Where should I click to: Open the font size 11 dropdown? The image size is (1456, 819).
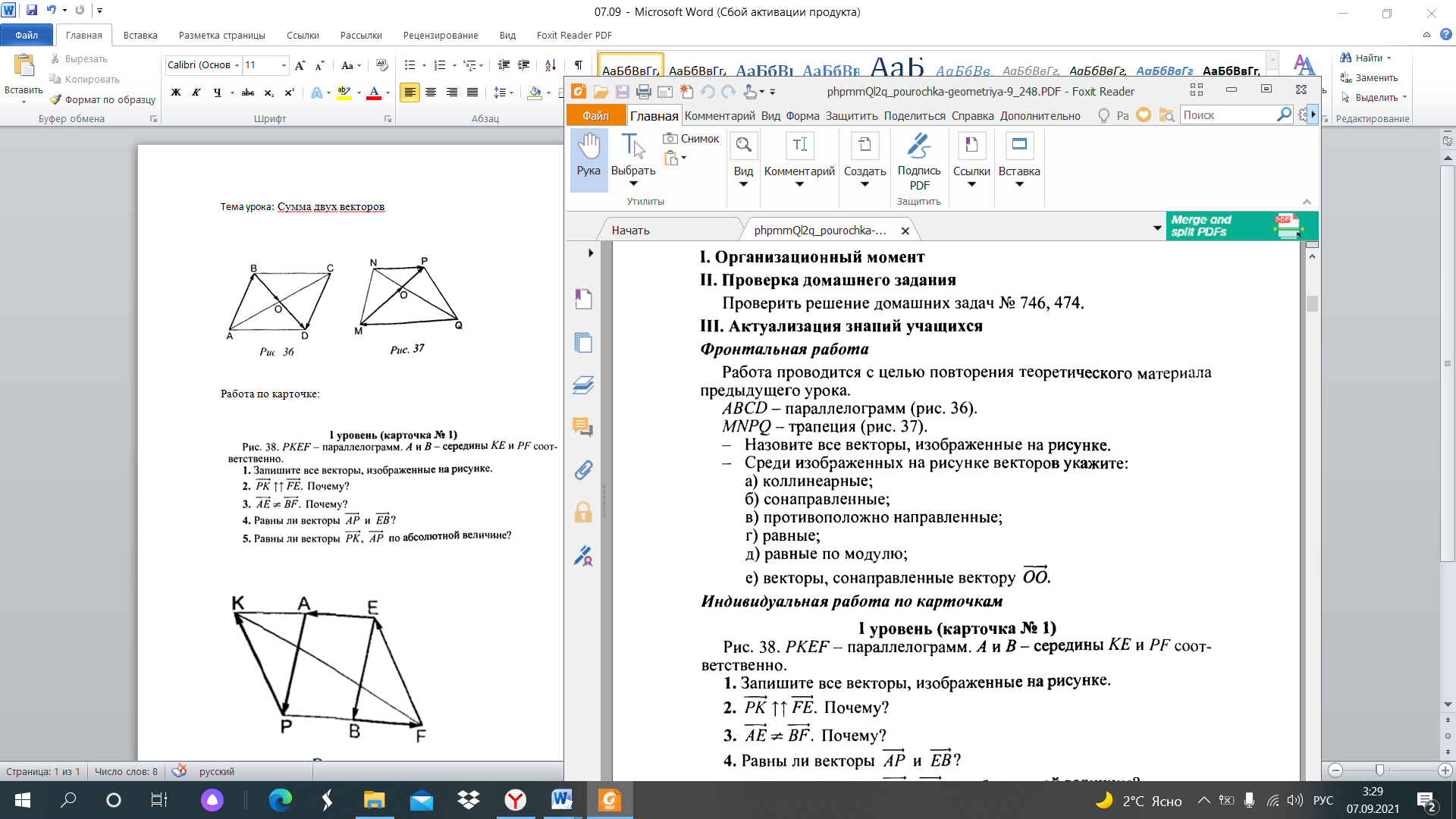point(284,65)
